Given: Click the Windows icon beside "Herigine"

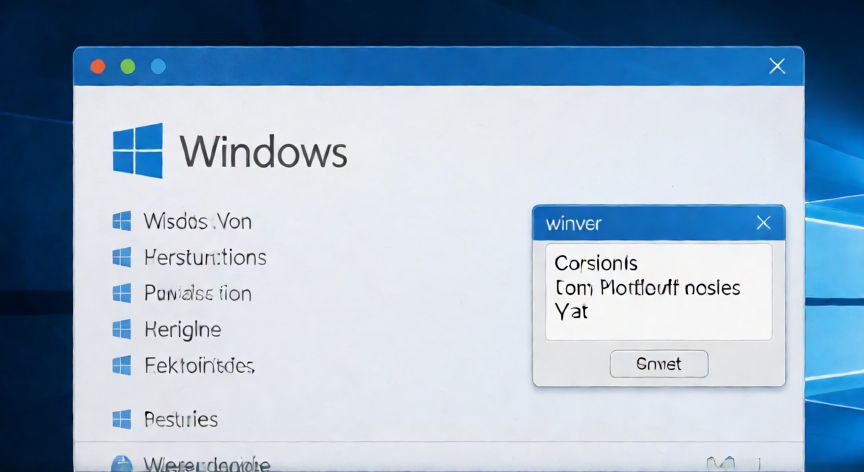Looking at the screenshot, I should click(x=122, y=329).
